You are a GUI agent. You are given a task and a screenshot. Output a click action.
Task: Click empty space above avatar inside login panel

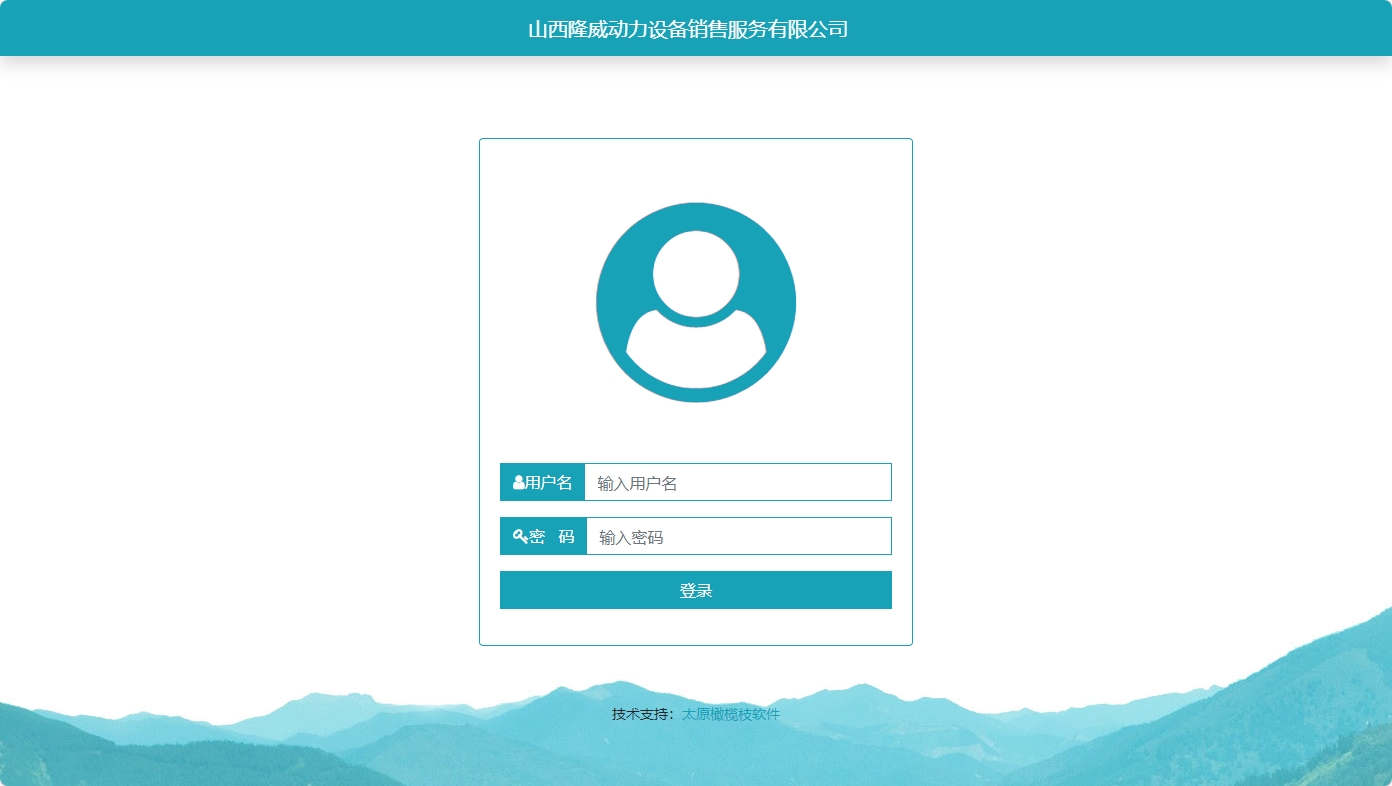[696, 168]
